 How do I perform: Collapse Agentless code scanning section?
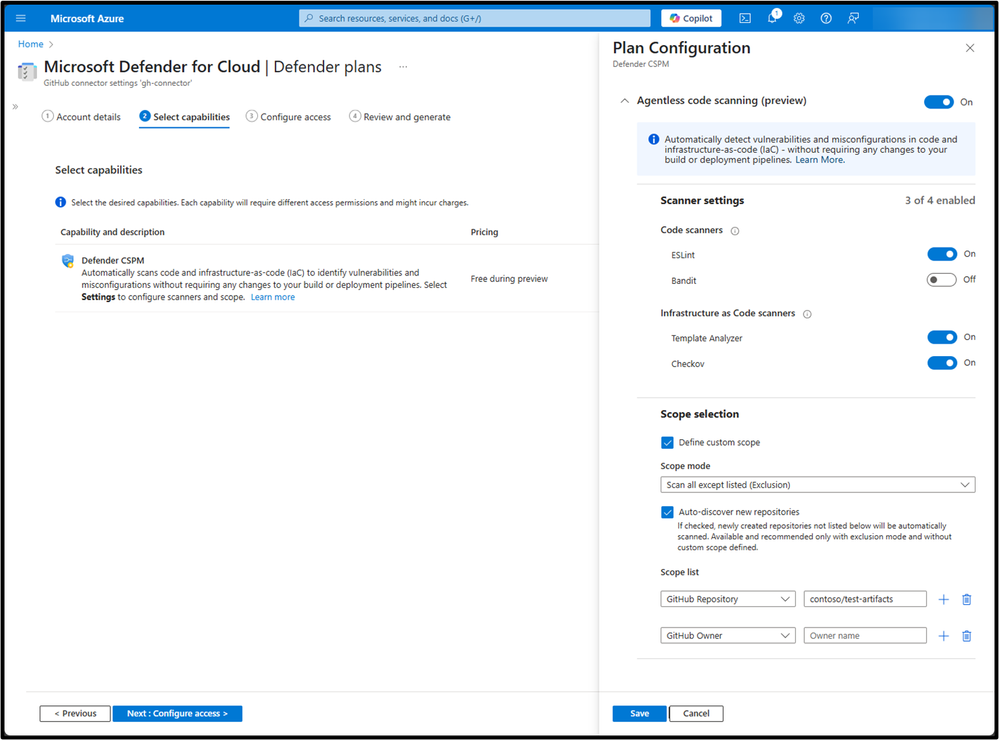[x=624, y=101]
